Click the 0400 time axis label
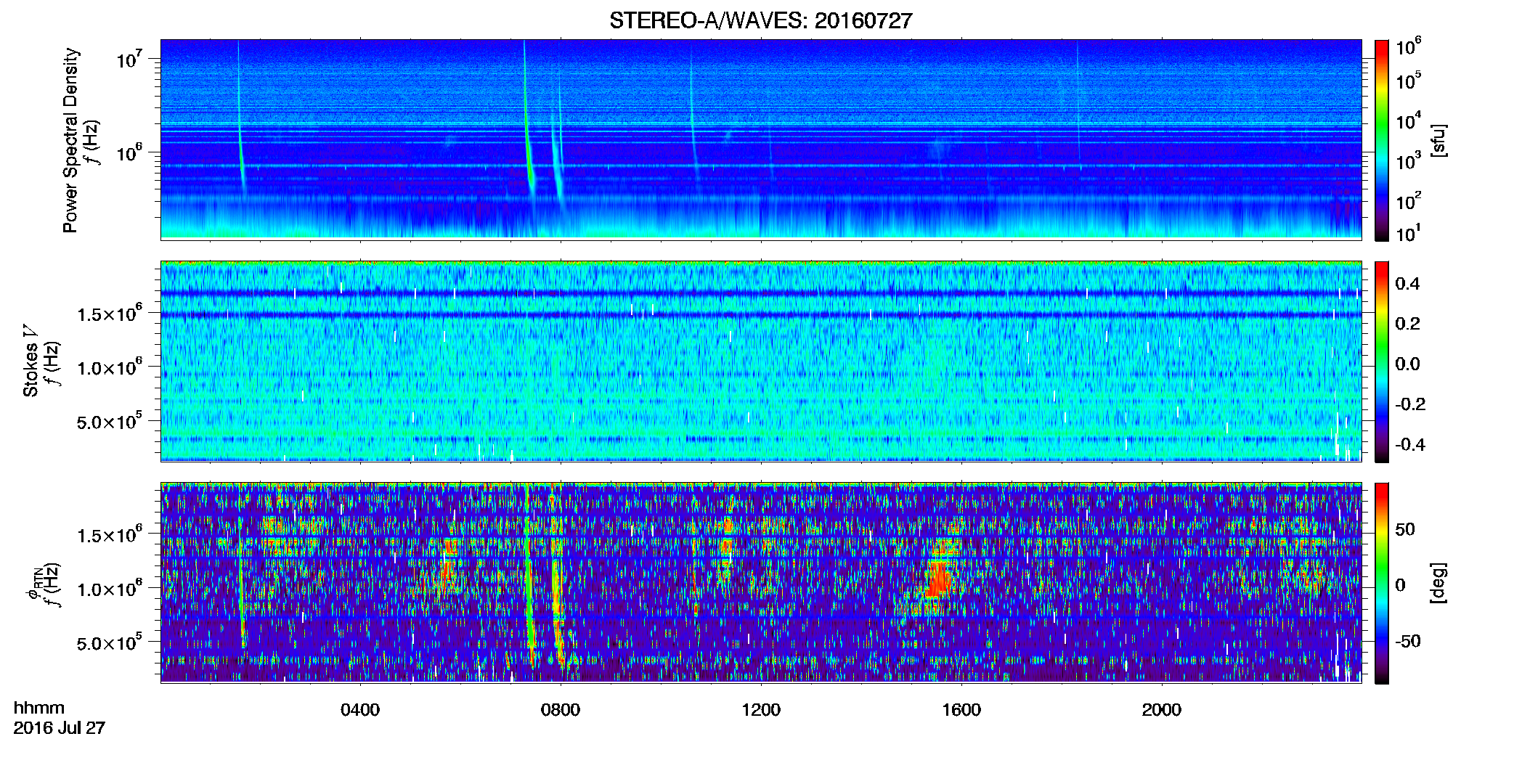Image resolution: width=1522 pixels, height=784 pixels. pyautogui.click(x=360, y=710)
